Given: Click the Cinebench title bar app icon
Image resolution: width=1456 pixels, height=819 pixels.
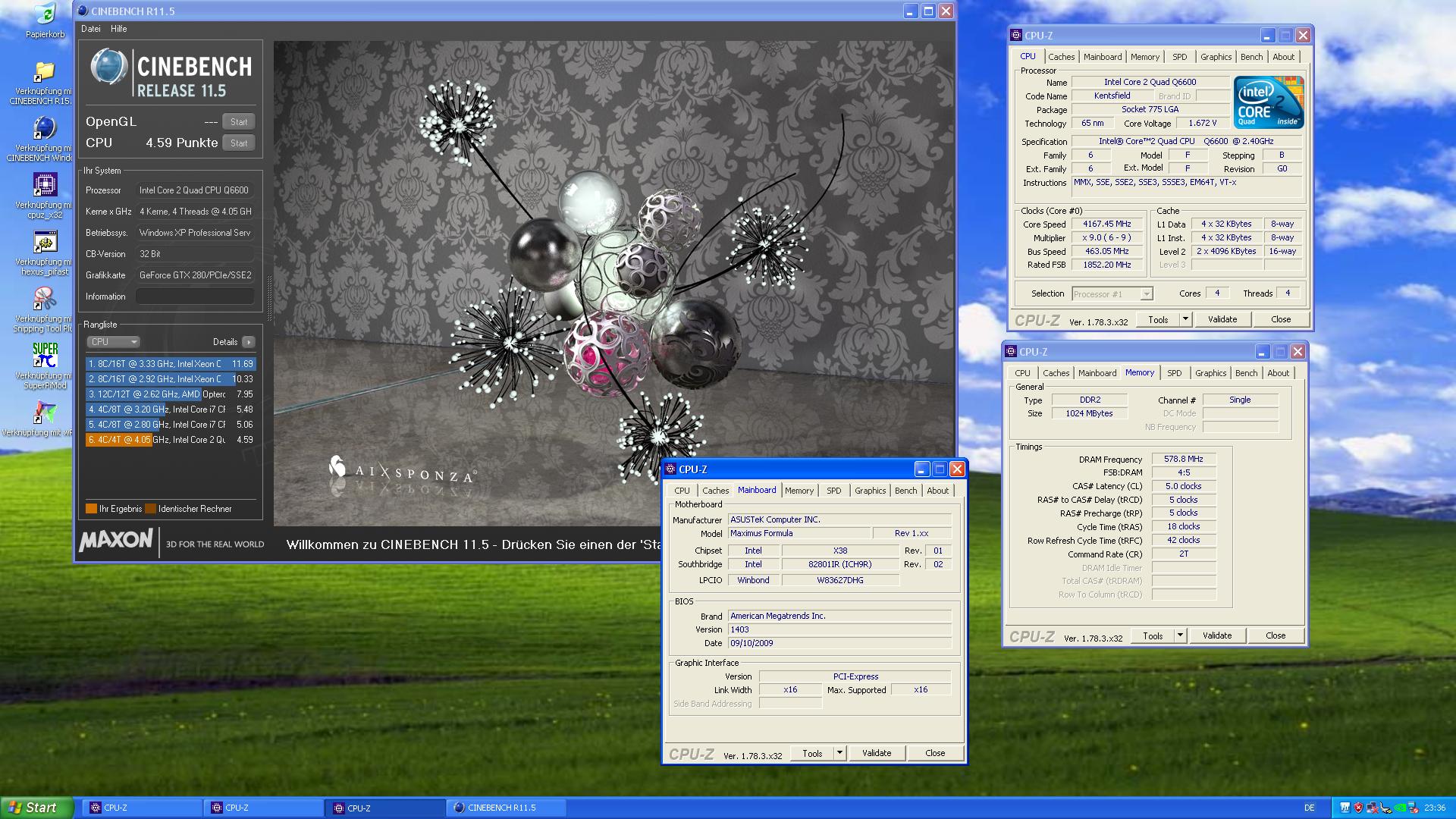Looking at the screenshot, I should [83, 11].
